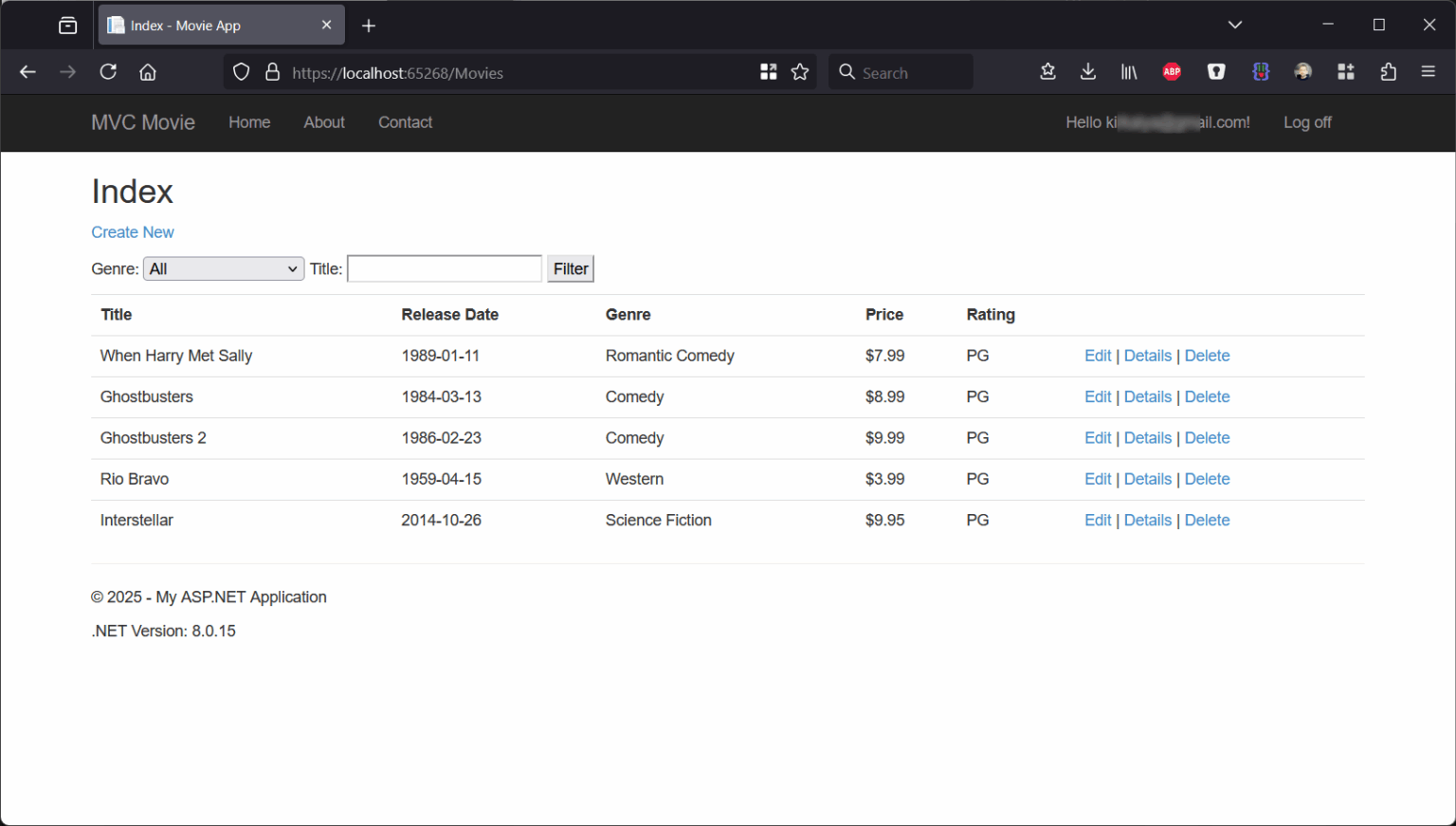
Task: Open the Library icon
Action: [1128, 71]
